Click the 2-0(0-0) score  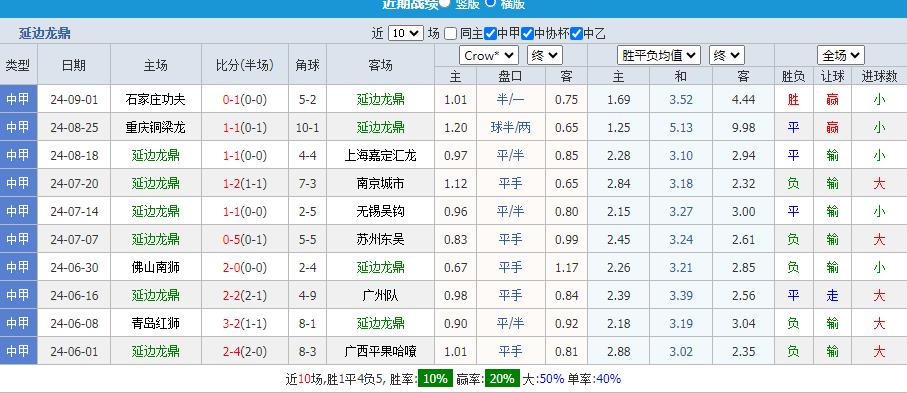245,267
